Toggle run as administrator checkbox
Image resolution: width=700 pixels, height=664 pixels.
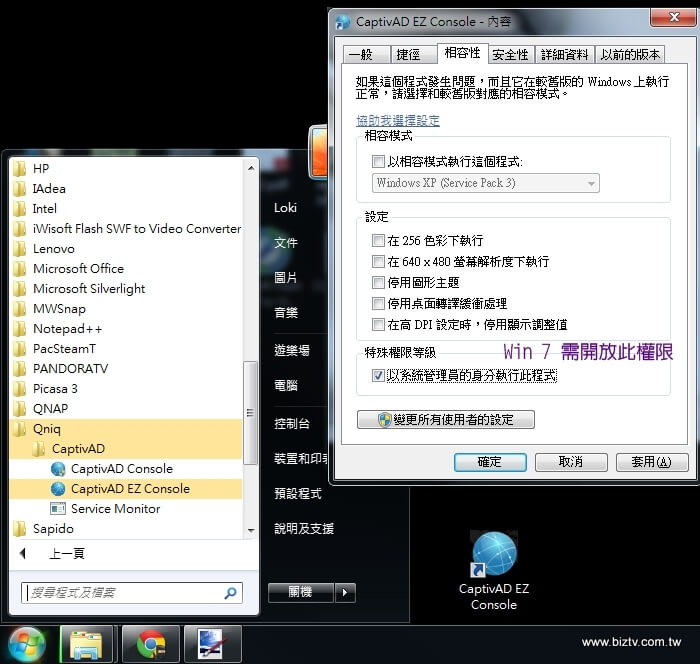[x=378, y=376]
